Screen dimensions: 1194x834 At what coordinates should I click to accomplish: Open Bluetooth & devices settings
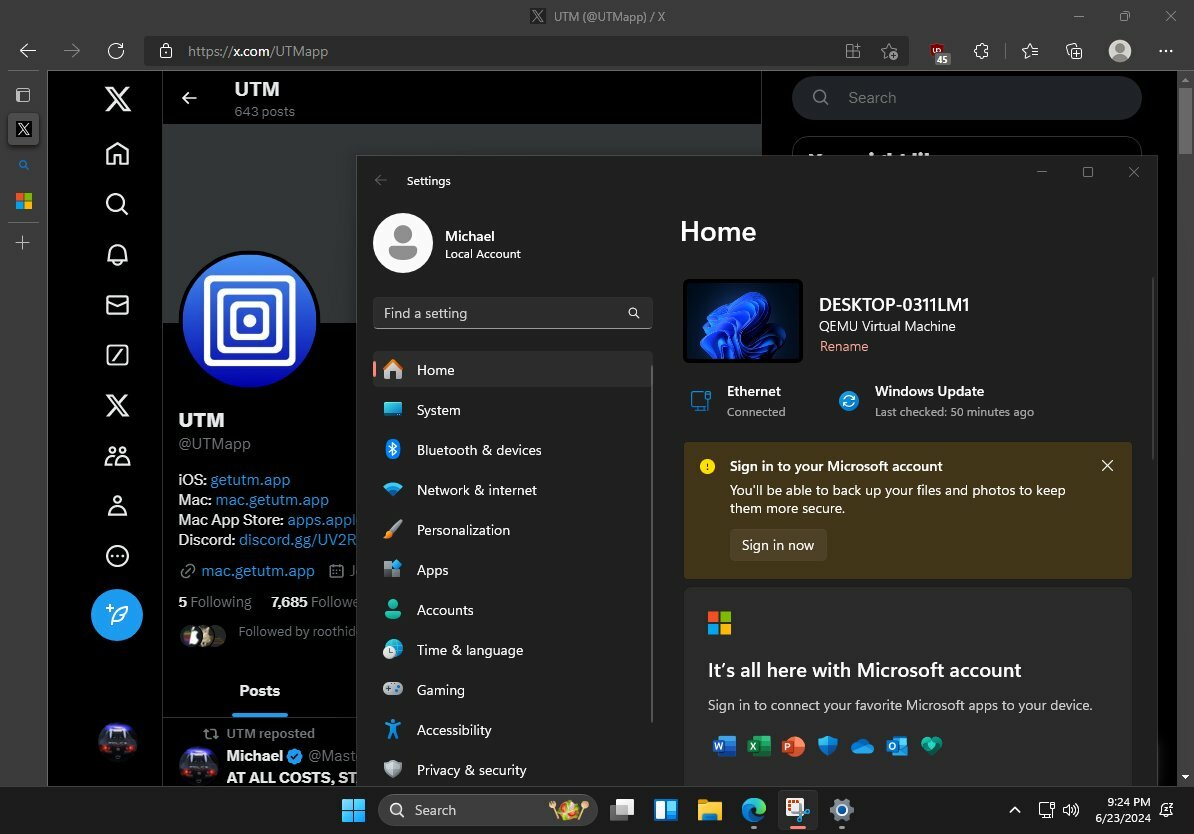tap(512, 450)
